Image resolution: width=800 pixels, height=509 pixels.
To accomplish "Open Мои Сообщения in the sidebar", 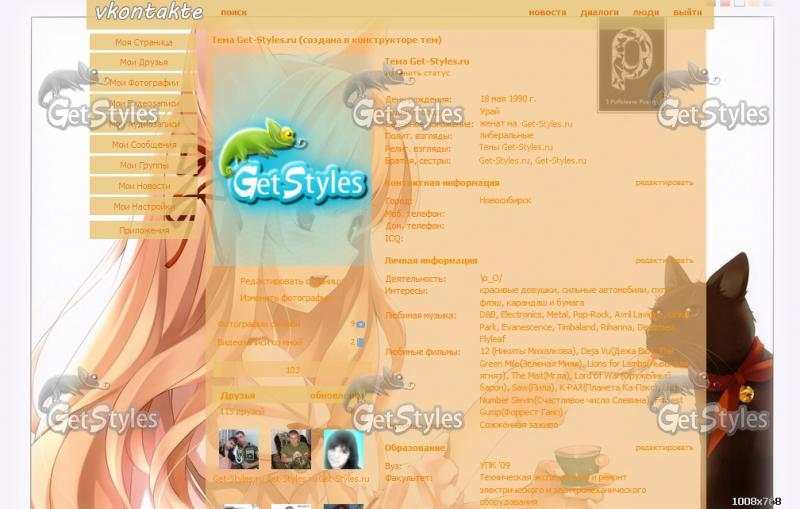I will click(x=143, y=145).
